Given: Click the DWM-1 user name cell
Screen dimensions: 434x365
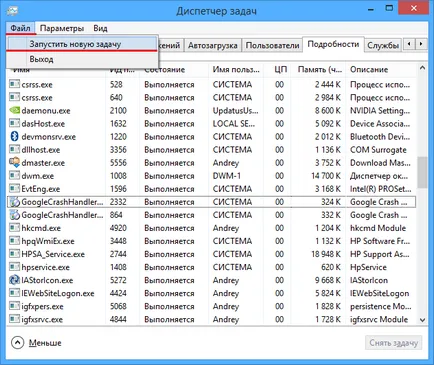Looking at the screenshot, I should pos(227,176).
